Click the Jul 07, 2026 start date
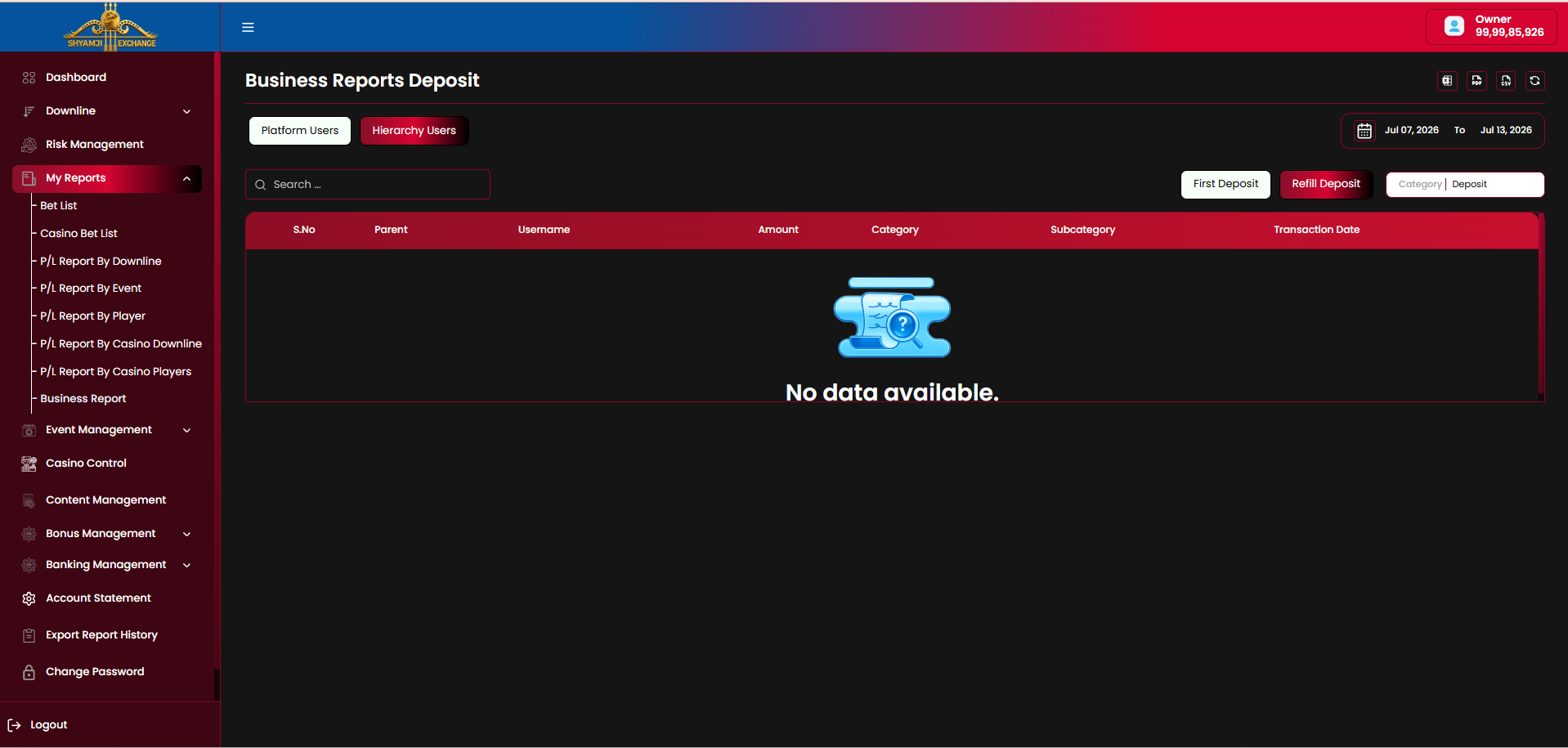 1412,131
